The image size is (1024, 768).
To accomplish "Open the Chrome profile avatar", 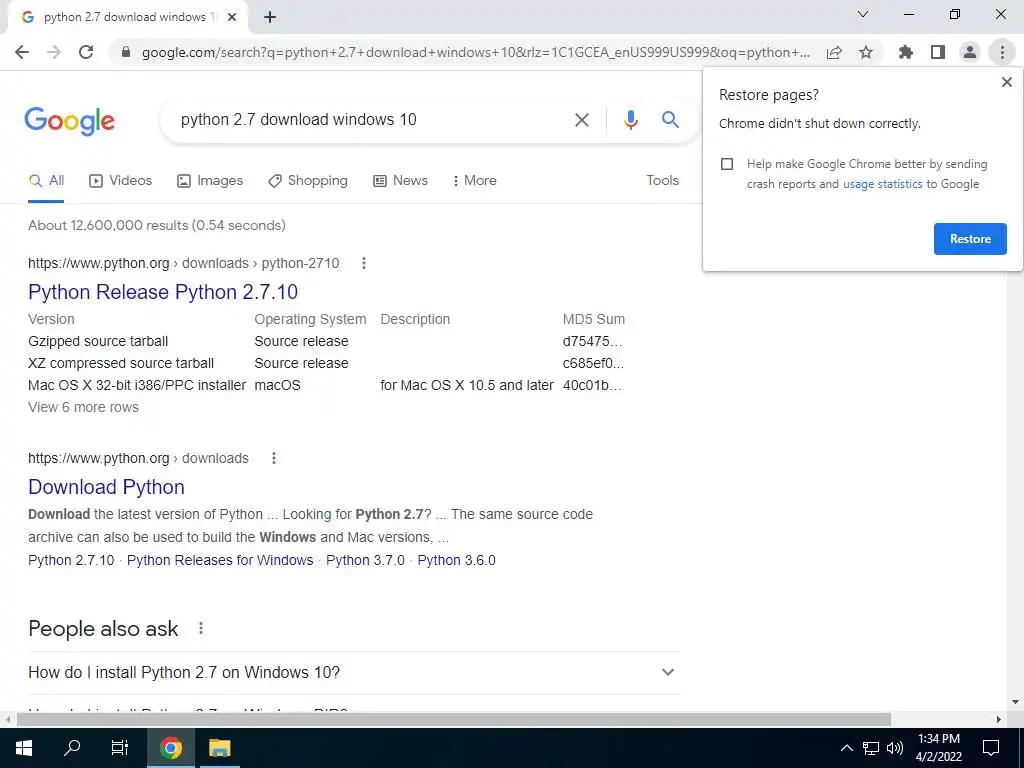I will [x=970, y=52].
